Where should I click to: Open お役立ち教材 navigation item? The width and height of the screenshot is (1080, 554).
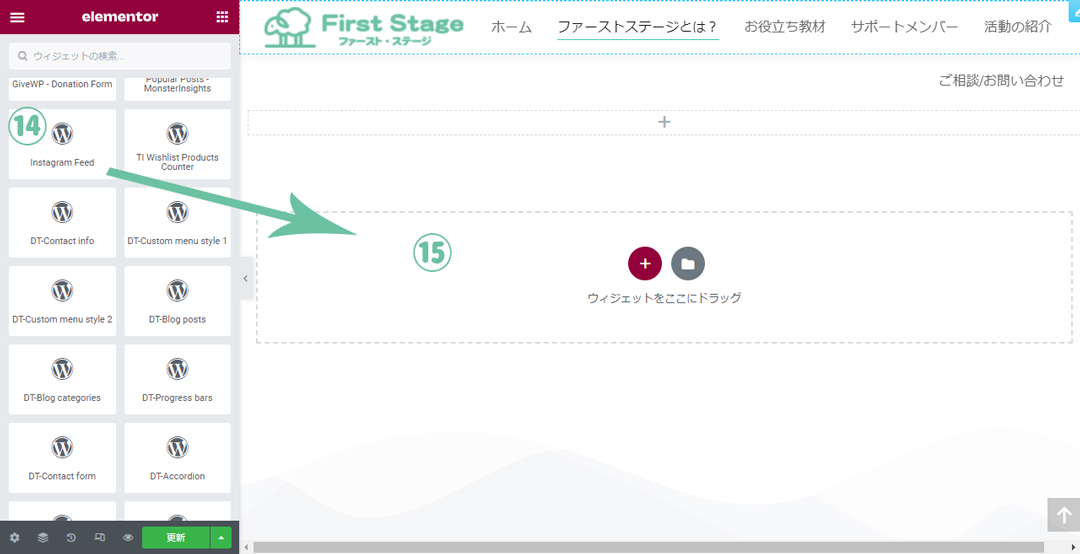(x=784, y=27)
